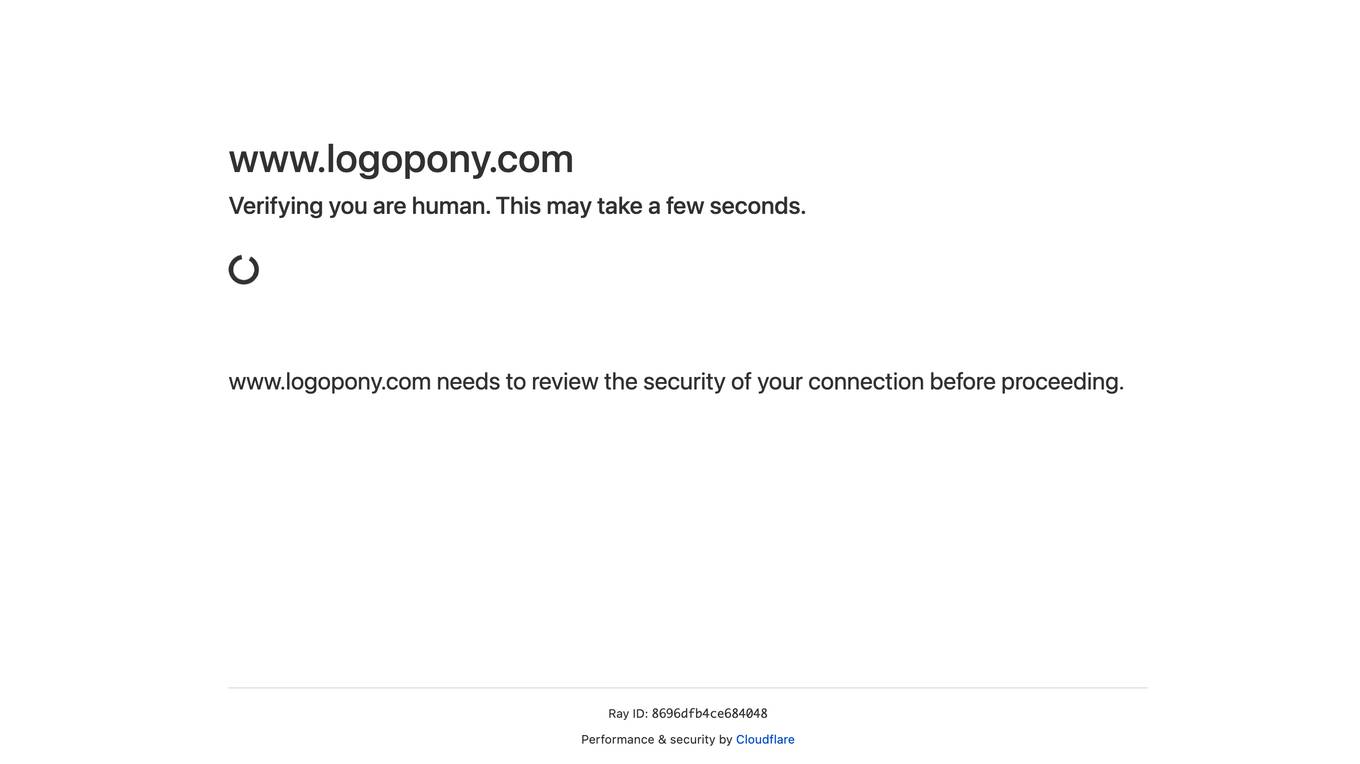This screenshot has width=1360, height=764.
Task: Click the "Performance & security by" text
Action: click(657, 740)
